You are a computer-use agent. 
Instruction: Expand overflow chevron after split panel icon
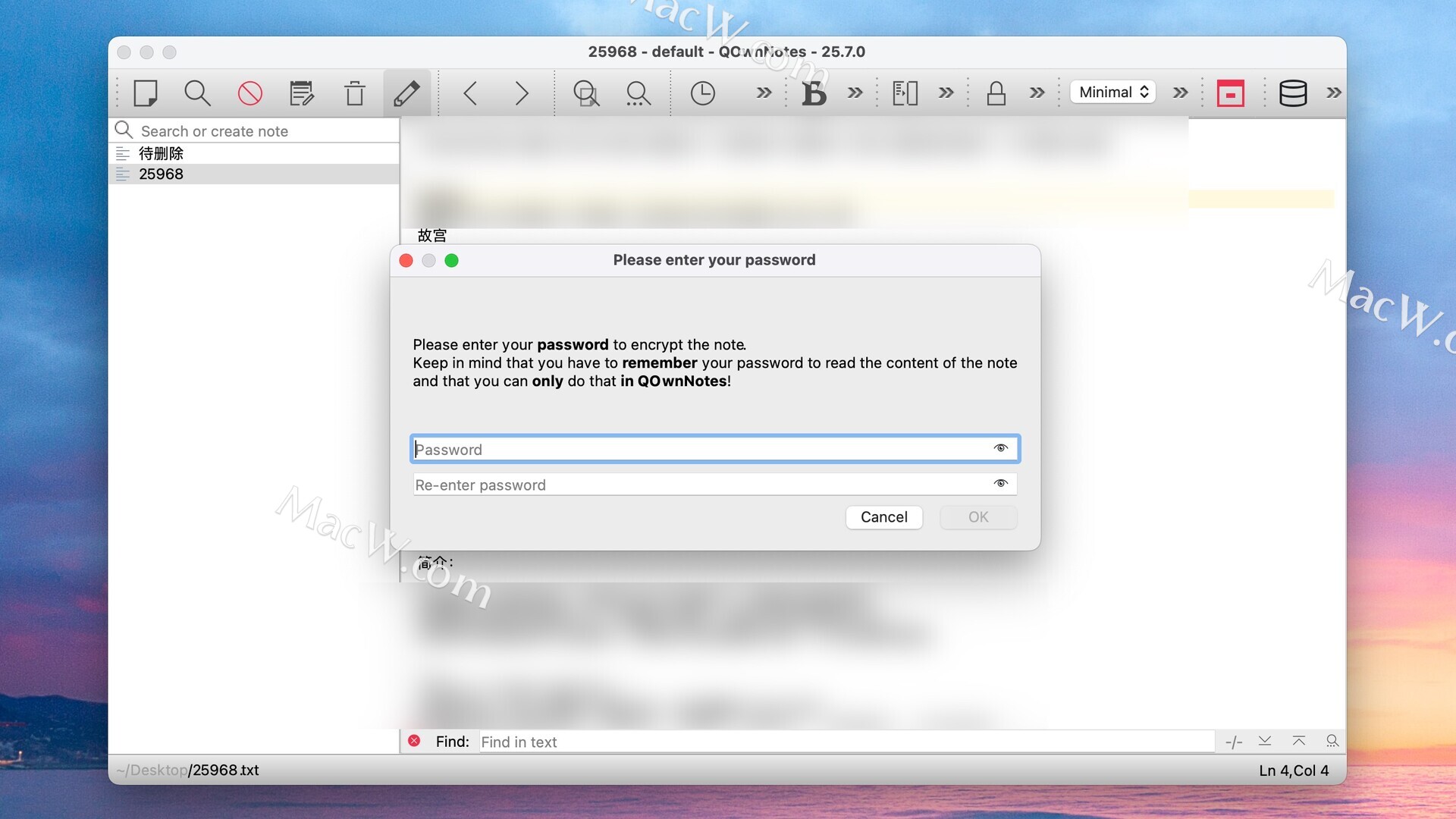point(946,93)
